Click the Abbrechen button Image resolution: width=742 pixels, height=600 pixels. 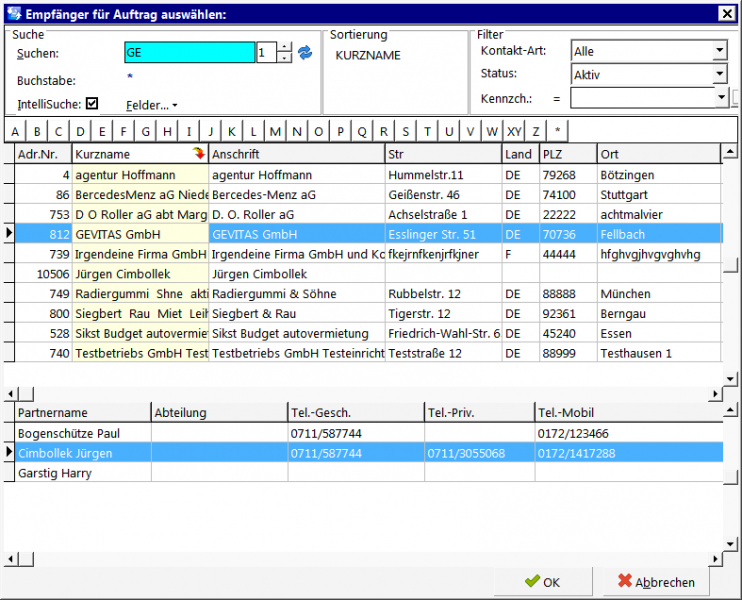[656, 582]
